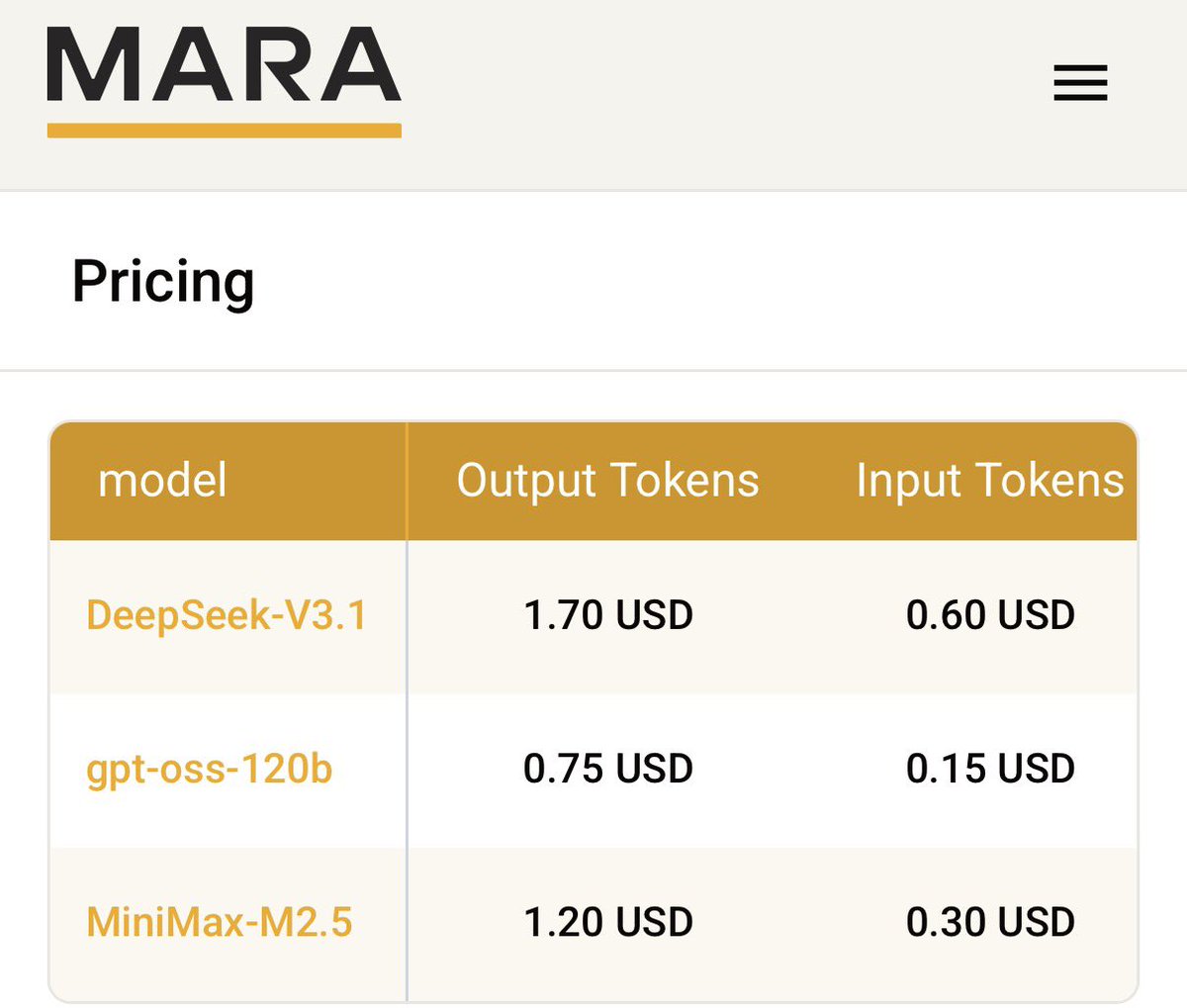Click the Input Tokens column header
The width and height of the screenshot is (1187, 1008).
click(x=990, y=481)
